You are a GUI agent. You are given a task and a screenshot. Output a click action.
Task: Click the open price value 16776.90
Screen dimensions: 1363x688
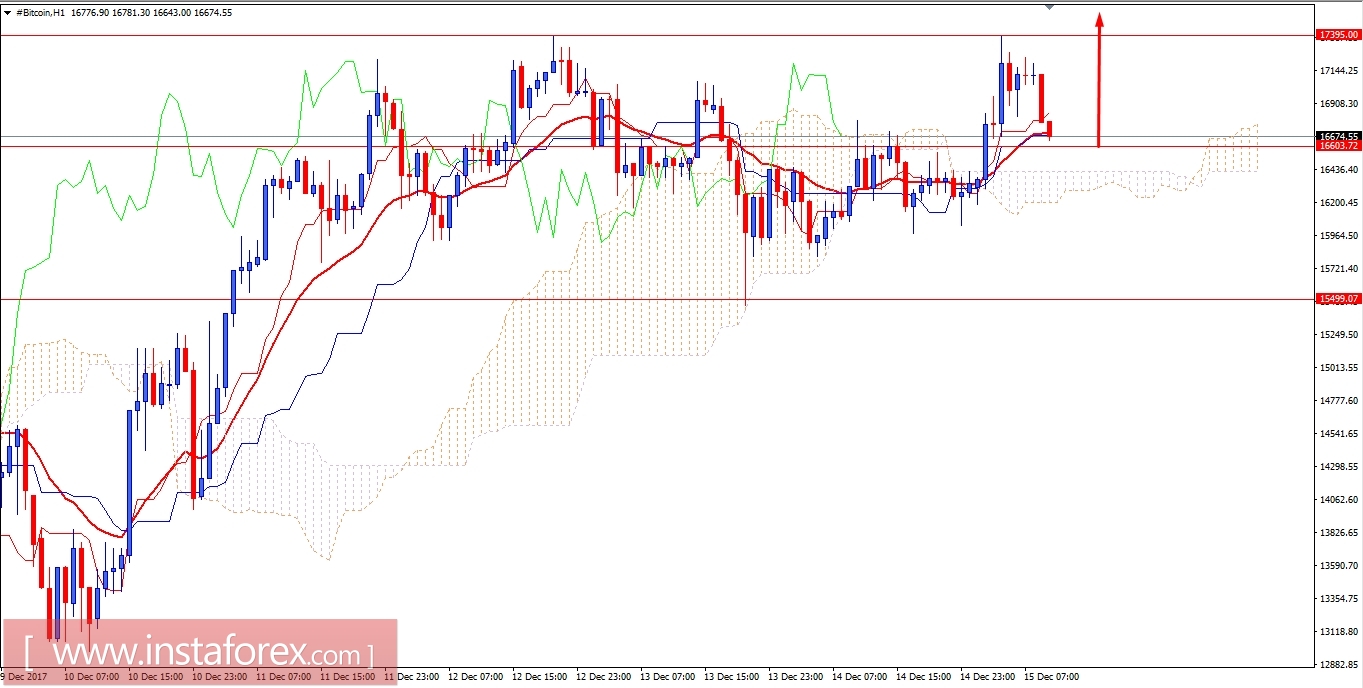click(91, 13)
